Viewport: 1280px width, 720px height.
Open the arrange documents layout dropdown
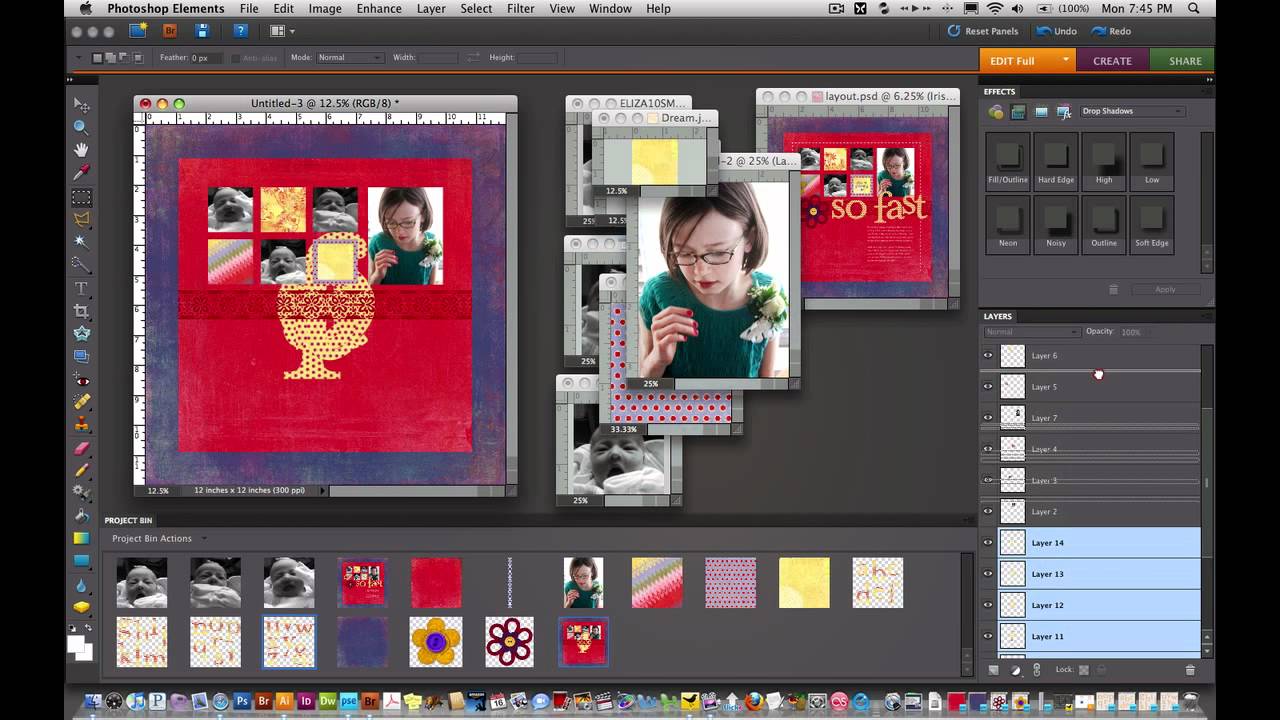[282, 31]
